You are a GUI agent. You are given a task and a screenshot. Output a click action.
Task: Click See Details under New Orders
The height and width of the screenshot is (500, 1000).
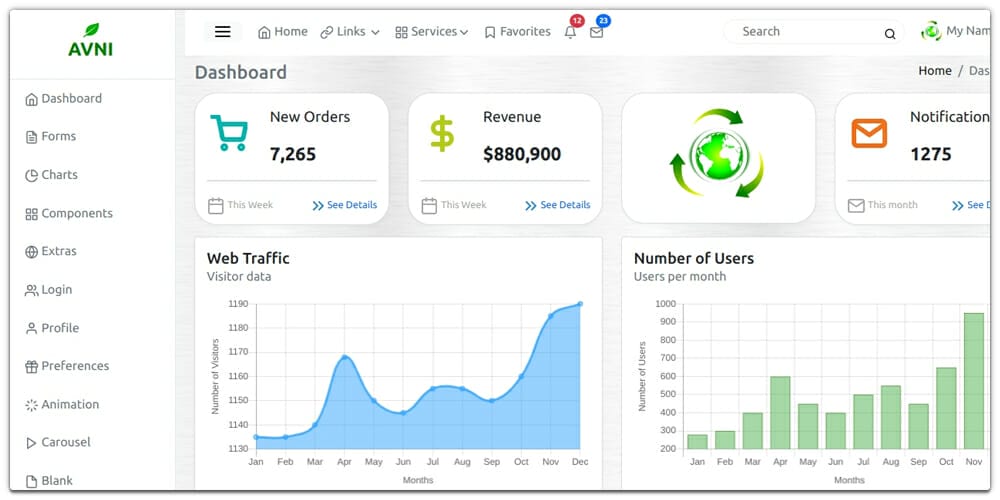pos(345,205)
